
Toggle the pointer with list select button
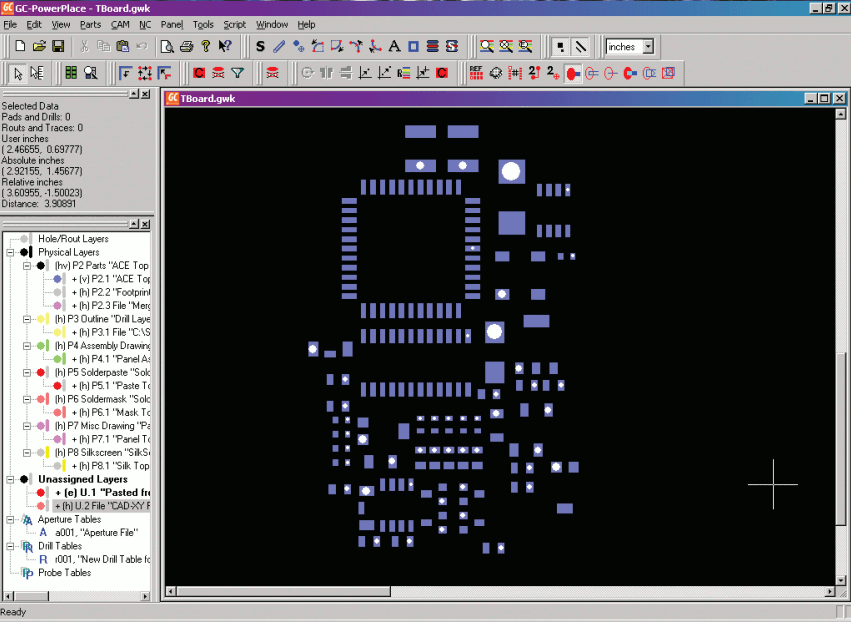pos(37,73)
